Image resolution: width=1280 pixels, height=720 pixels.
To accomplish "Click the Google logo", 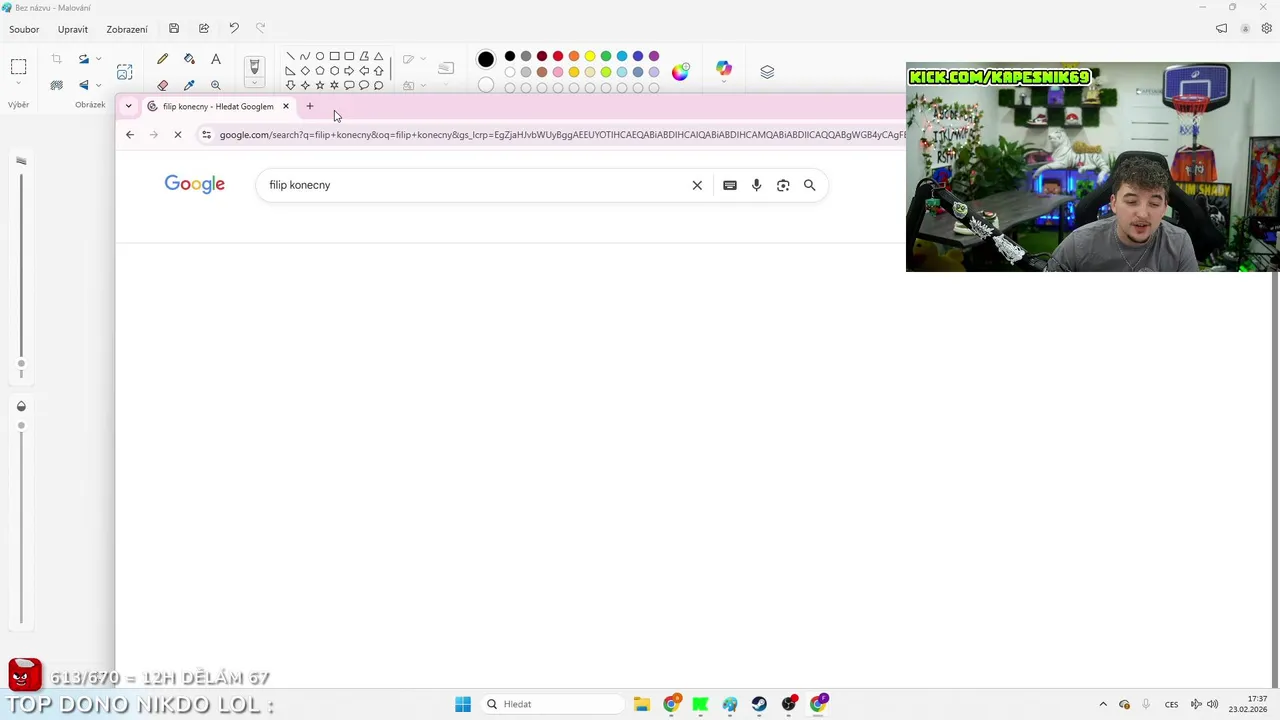I will pos(195,184).
